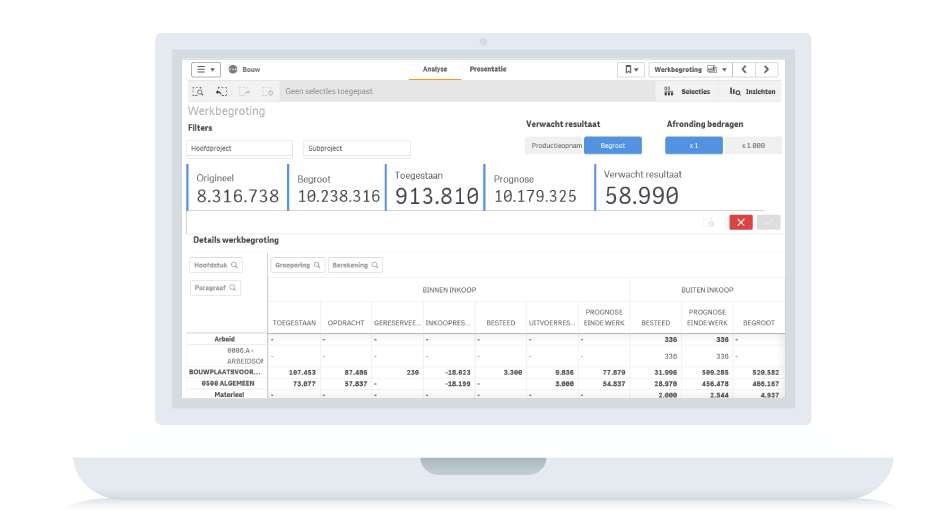Image resolution: width=950 pixels, height=530 pixels.
Task: Set afronding bedragen to x 1.000
Action: [x=753, y=145]
